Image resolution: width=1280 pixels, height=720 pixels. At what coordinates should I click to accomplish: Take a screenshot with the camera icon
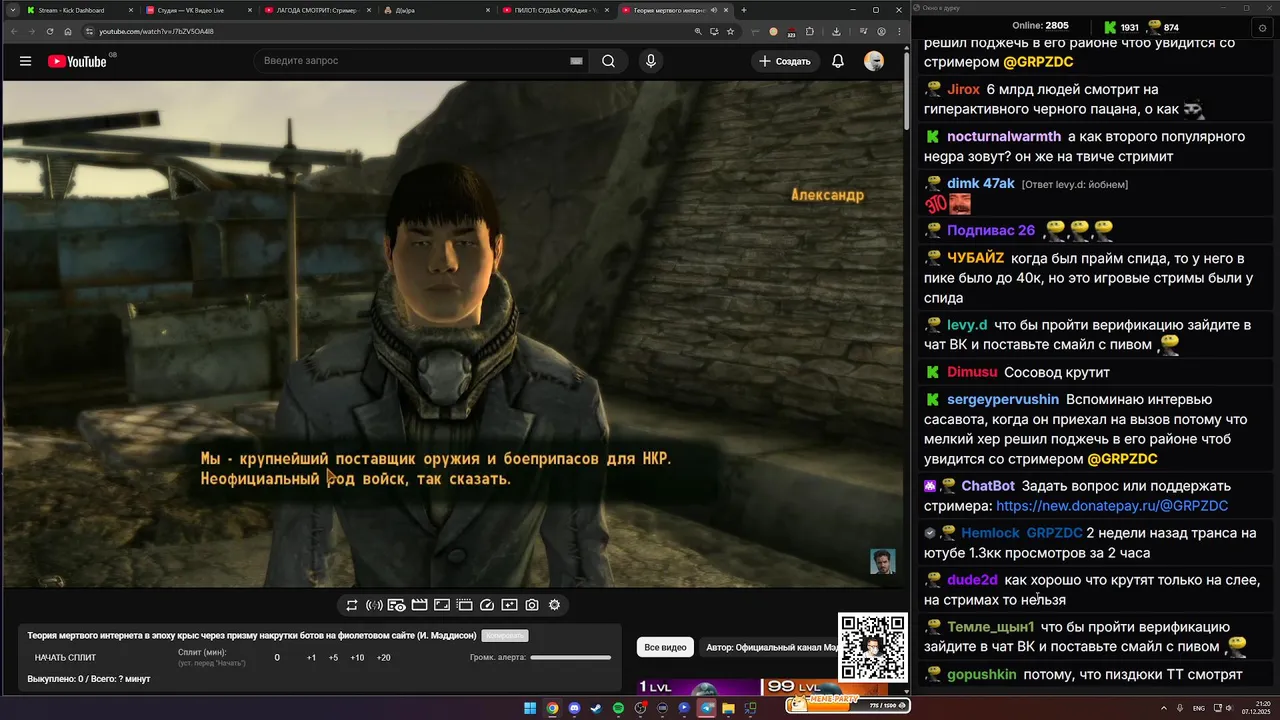tap(532, 605)
